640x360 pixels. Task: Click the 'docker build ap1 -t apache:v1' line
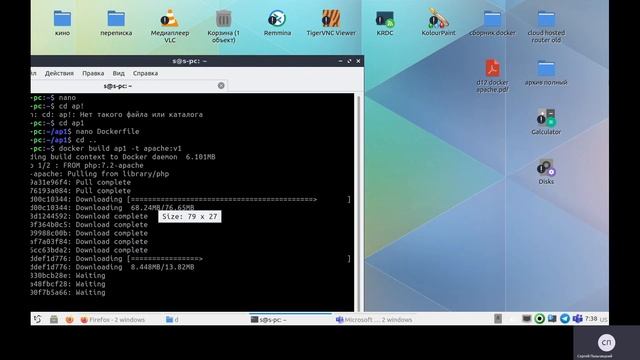[x=120, y=149]
